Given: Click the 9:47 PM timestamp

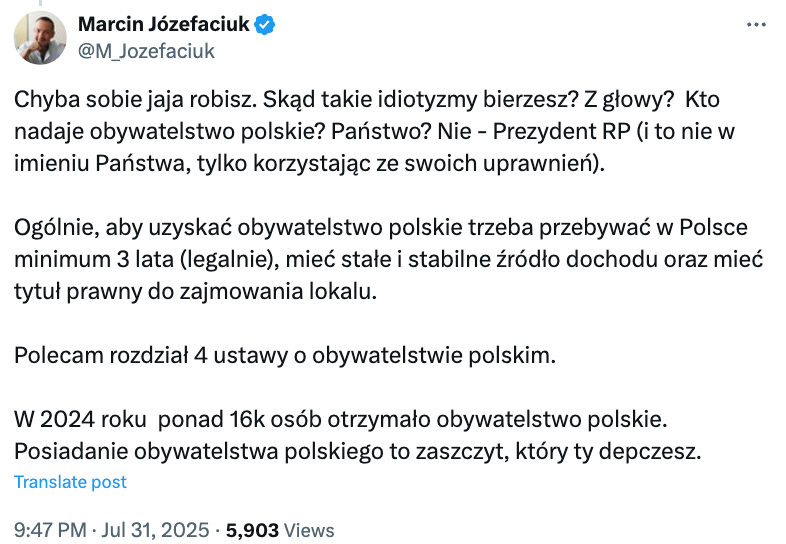Looking at the screenshot, I should pos(49,530).
